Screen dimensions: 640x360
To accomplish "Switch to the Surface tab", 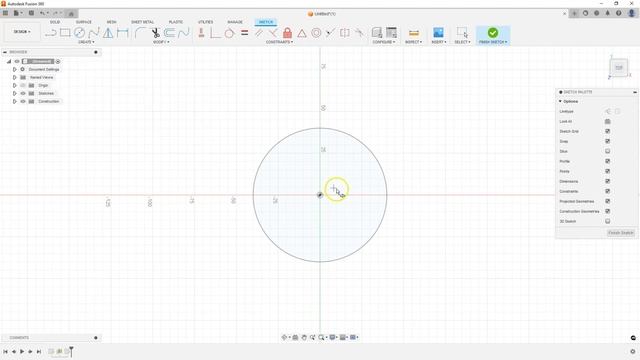I will point(84,22).
